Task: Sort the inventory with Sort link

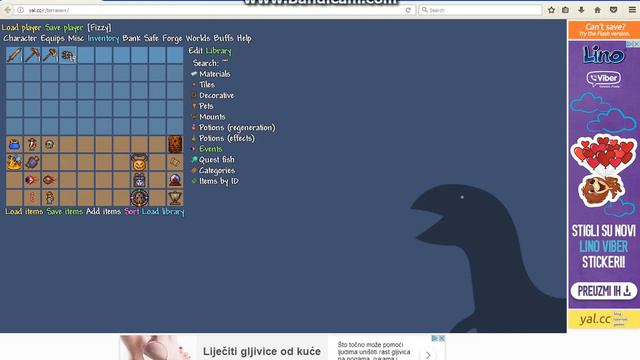Action: click(131, 211)
